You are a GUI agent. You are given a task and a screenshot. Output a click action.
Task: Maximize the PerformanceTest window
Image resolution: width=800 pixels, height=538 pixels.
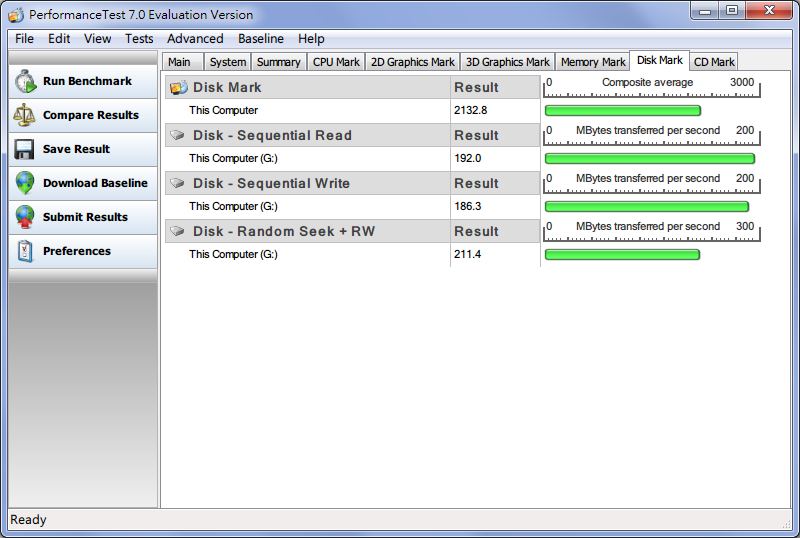pyautogui.click(x=732, y=11)
